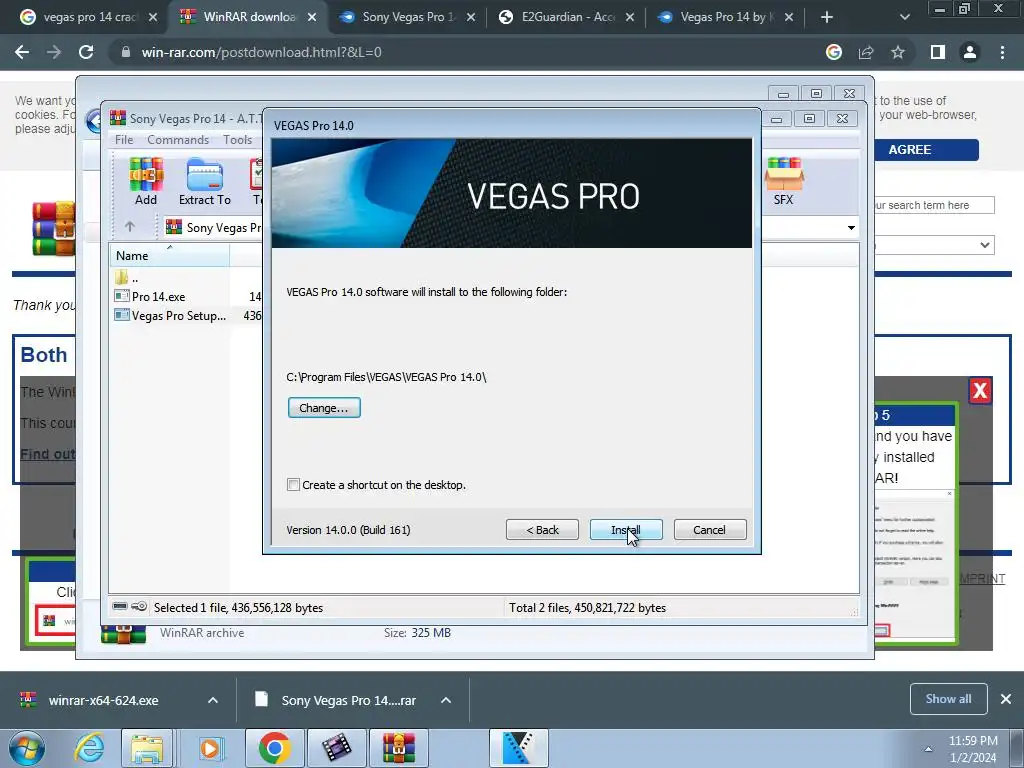Viewport: 1024px width, 768px height.
Task: Bookmark this page with the star
Action: [x=898, y=52]
